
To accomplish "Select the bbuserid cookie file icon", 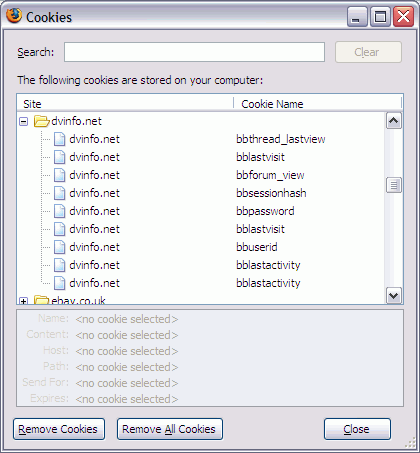I will (x=60, y=247).
